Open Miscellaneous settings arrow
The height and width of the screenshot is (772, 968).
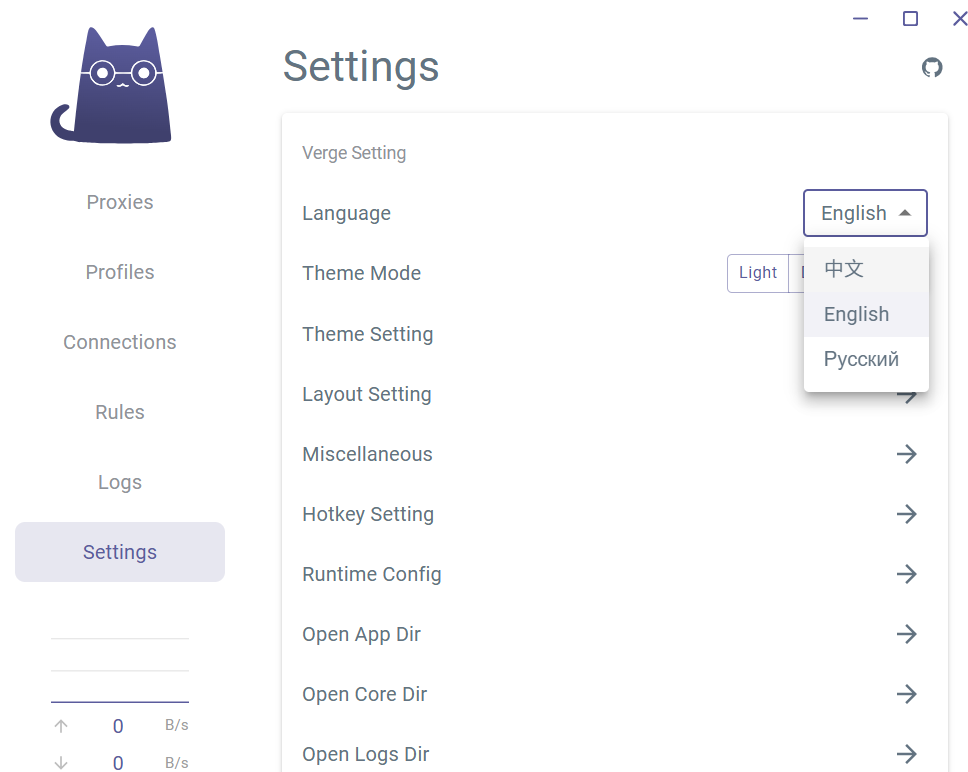click(906, 454)
